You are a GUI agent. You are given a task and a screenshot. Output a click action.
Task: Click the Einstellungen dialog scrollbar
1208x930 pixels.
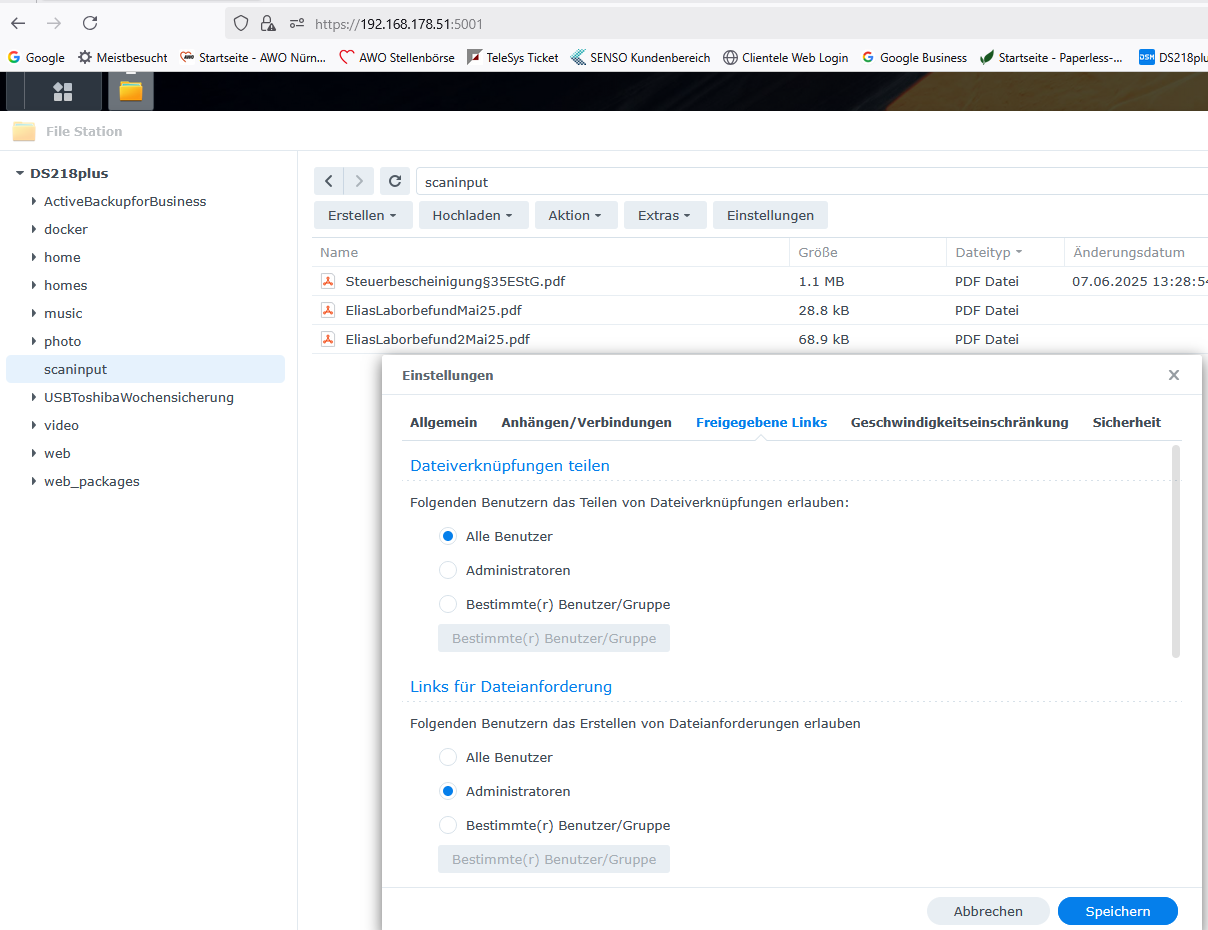[x=1176, y=551]
